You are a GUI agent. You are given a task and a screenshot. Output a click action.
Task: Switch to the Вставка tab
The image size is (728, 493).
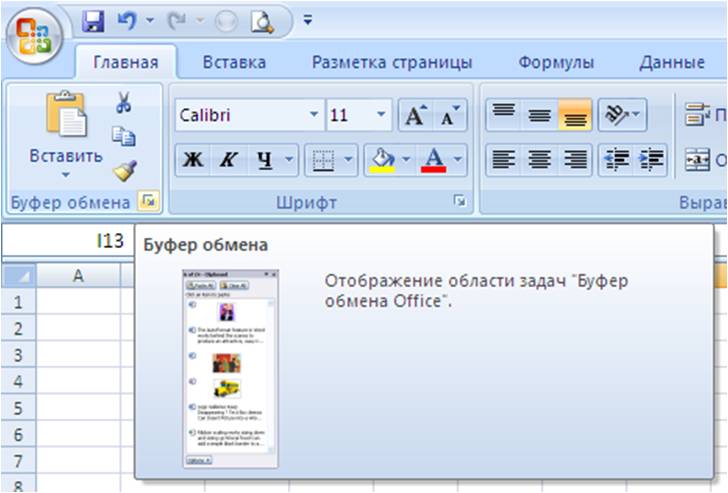(x=234, y=62)
